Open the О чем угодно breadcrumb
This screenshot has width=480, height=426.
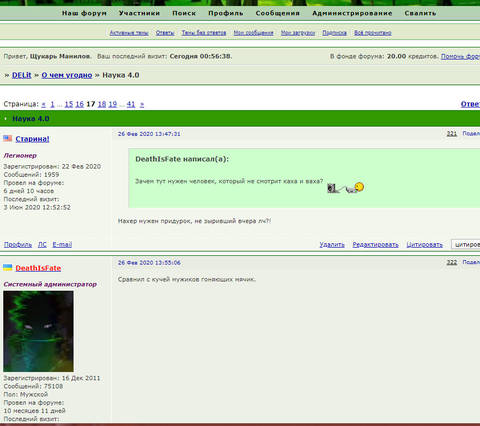(x=67, y=75)
